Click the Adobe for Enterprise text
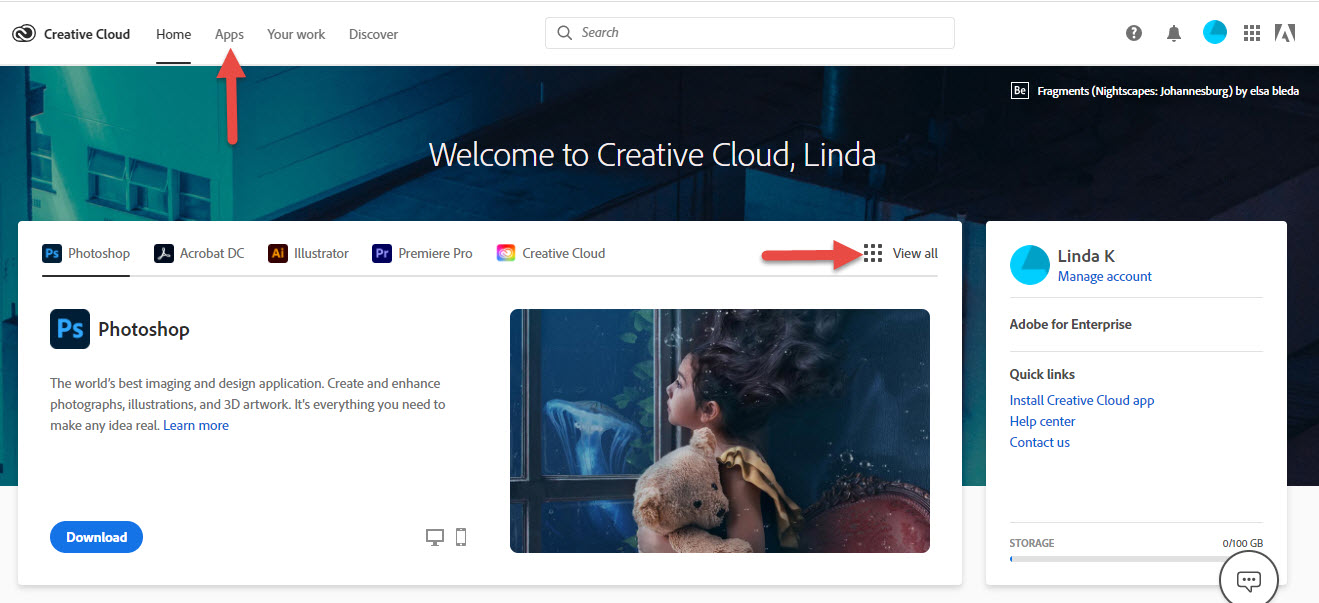Screen dimensions: 1319x603 pos(1071,324)
